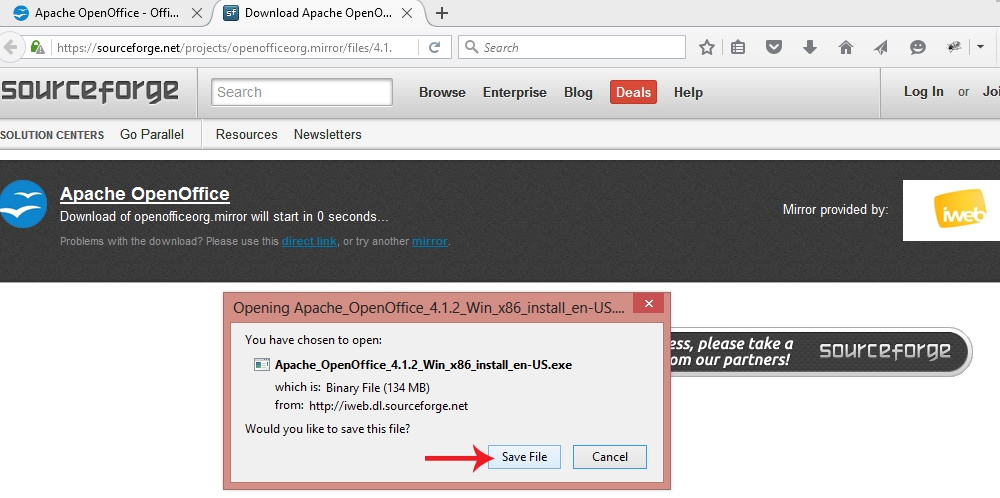This screenshot has width=1000, height=498.
Task: Click the sourceforge partners banner
Action: (x=821, y=351)
